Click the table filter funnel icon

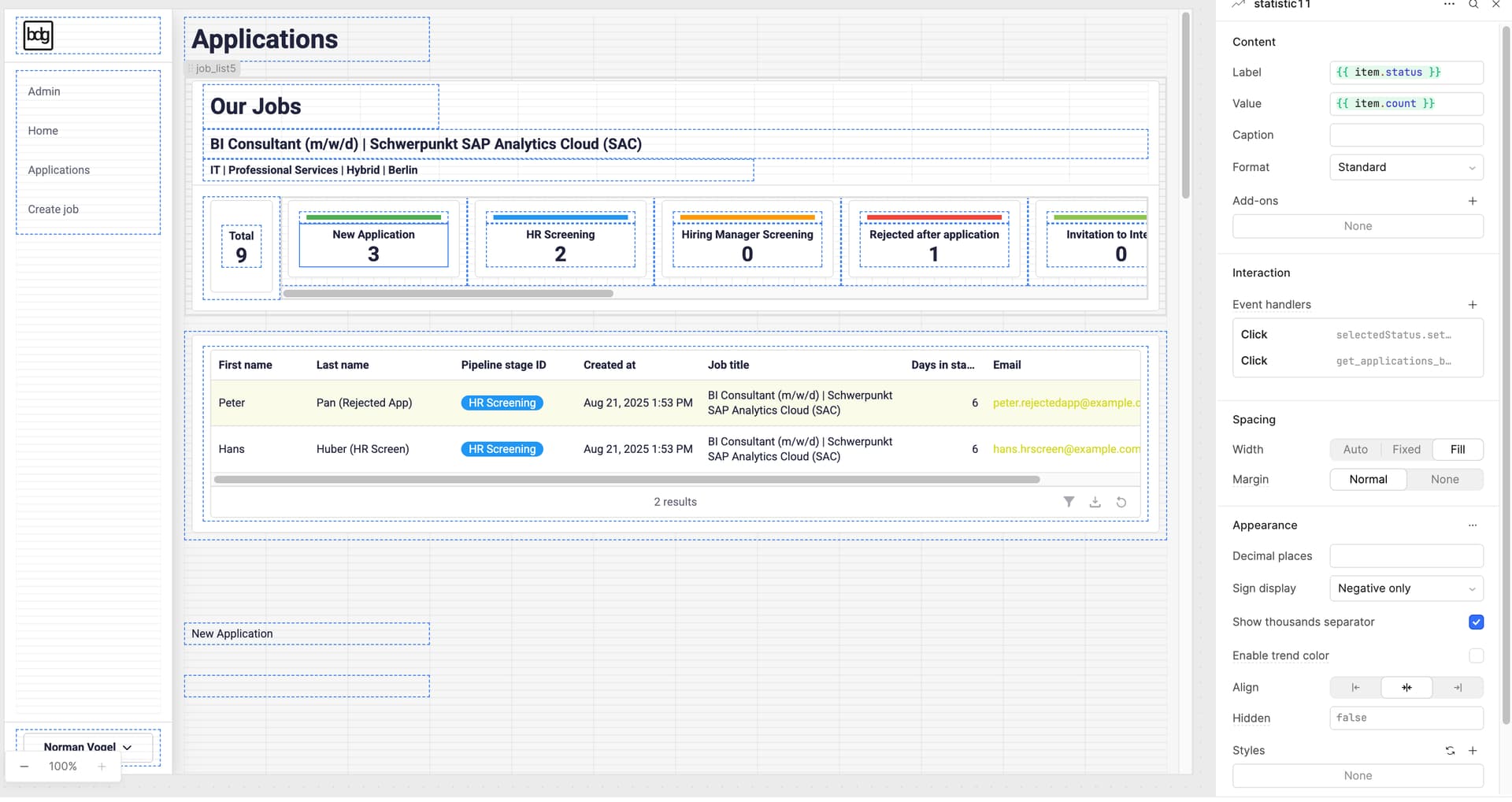pyautogui.click(x=1069, y=502)
